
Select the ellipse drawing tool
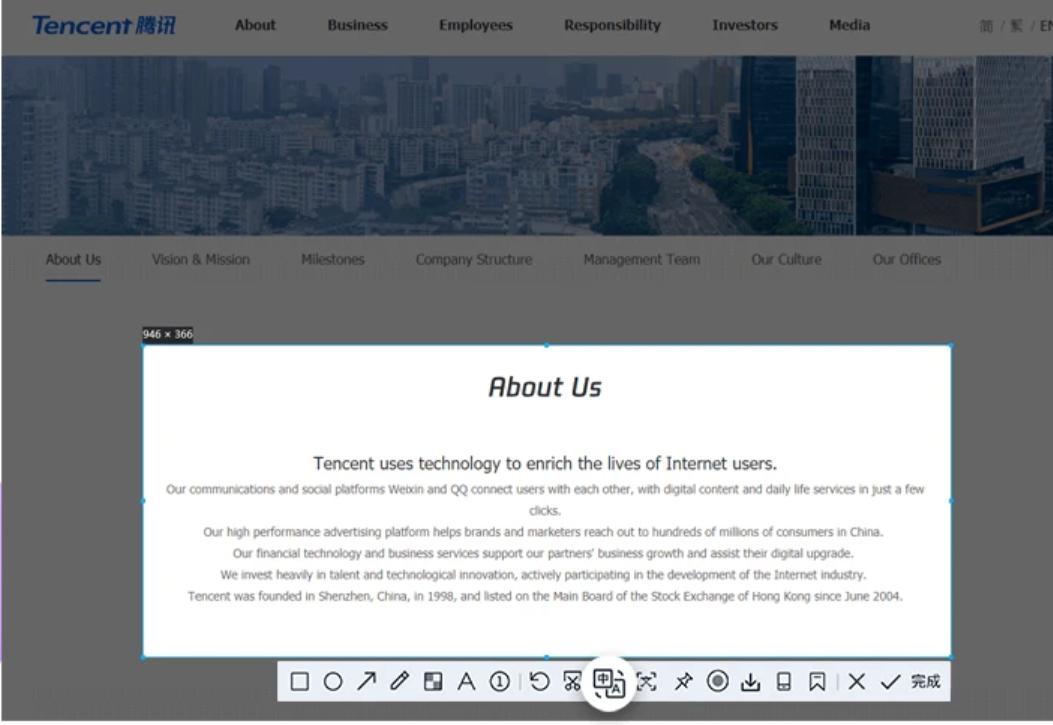(x=333, y=682)
